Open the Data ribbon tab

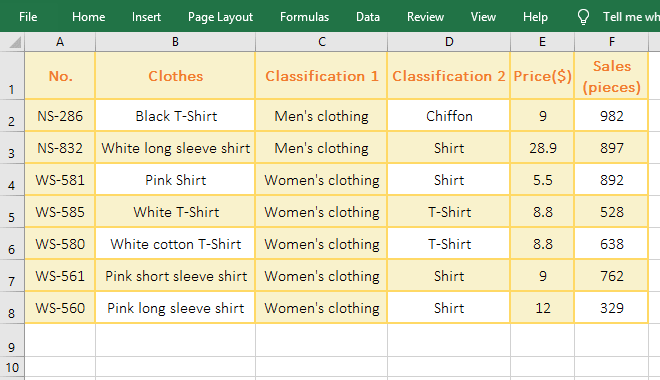click(368, 17)
